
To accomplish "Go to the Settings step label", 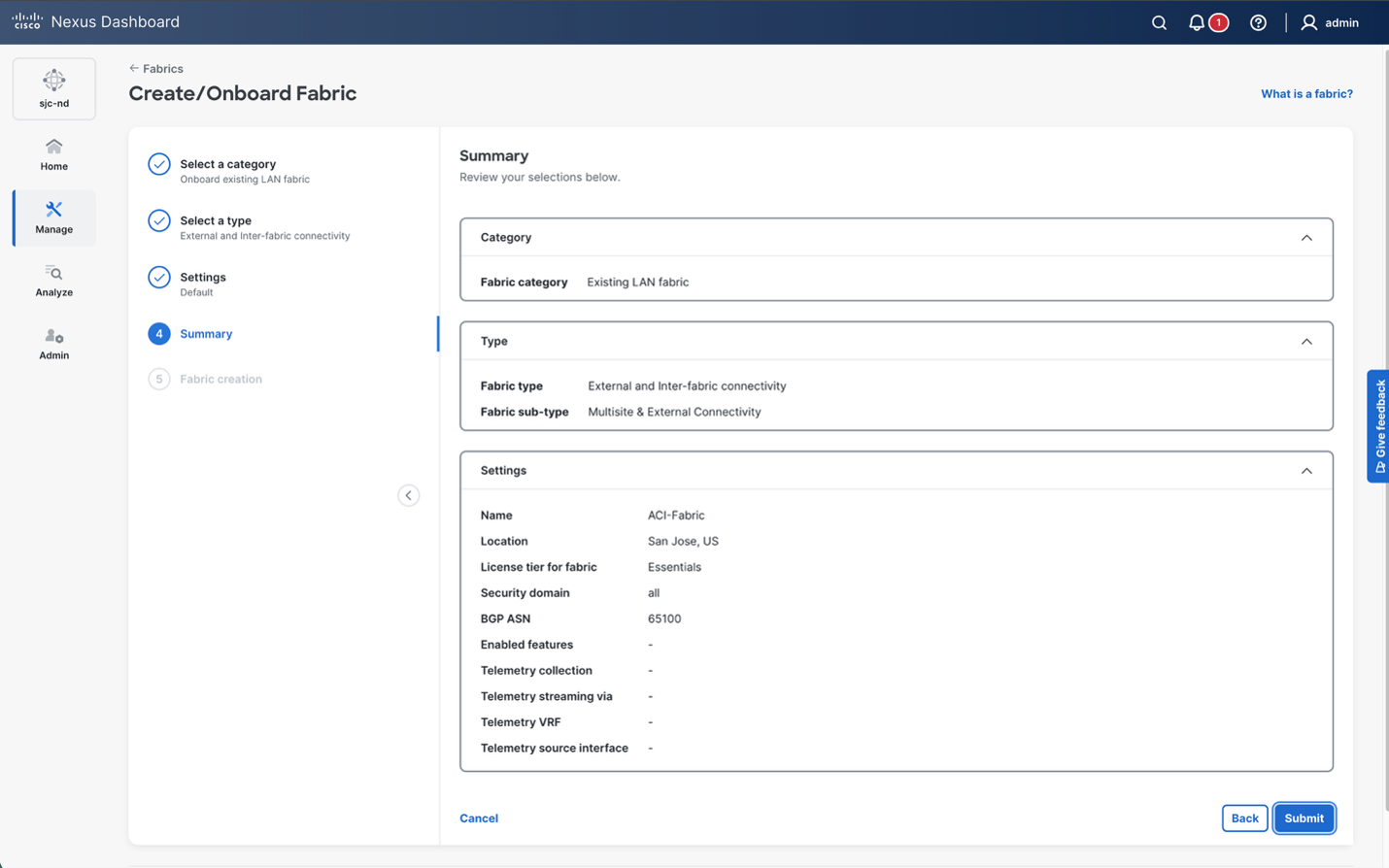I will [x=203, y=277].
